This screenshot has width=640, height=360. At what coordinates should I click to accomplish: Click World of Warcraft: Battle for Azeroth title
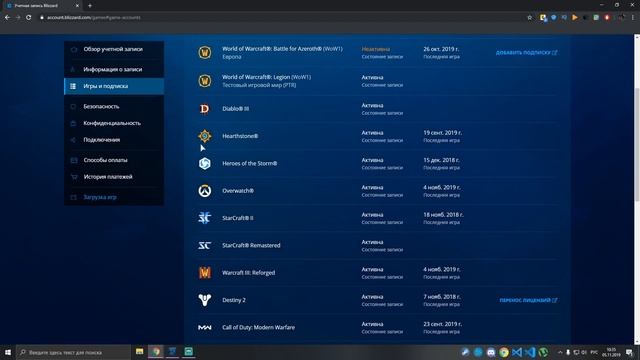pyautogui.click(x=282, y=49)
